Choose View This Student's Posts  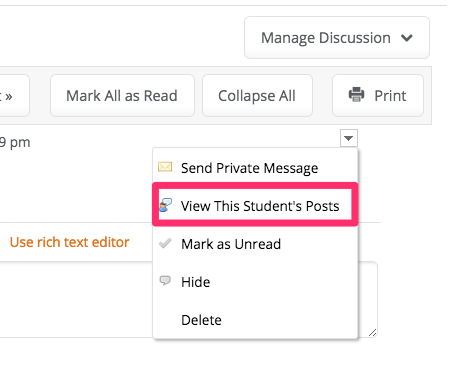[x=255, y=206]
